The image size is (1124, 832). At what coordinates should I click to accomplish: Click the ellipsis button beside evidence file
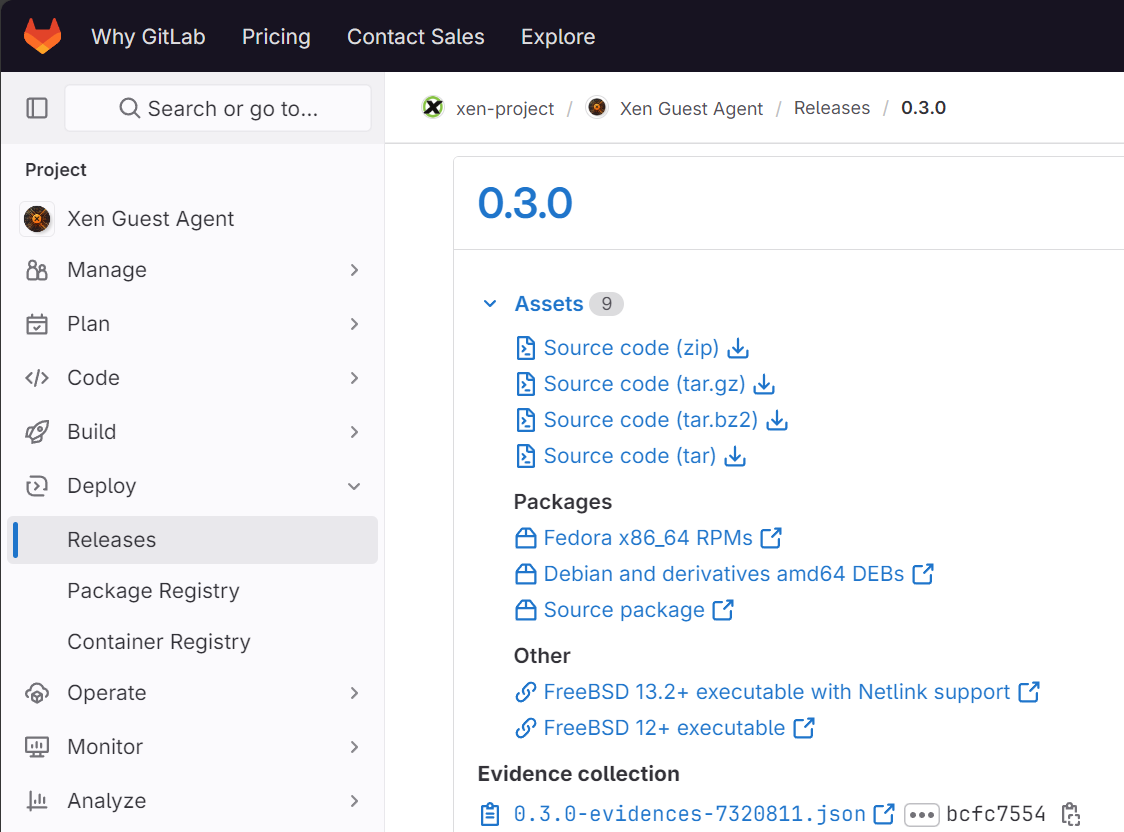(921, 814)
